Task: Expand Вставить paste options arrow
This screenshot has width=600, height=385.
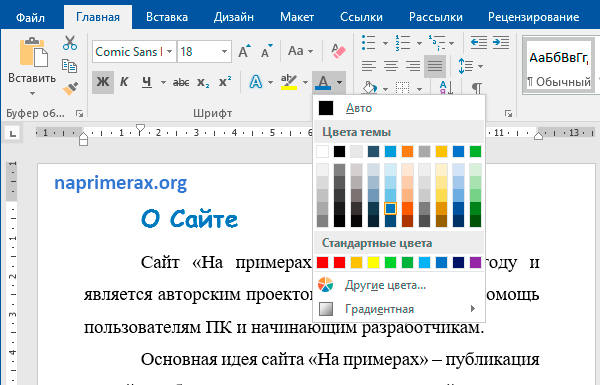Action: point(33,93)
